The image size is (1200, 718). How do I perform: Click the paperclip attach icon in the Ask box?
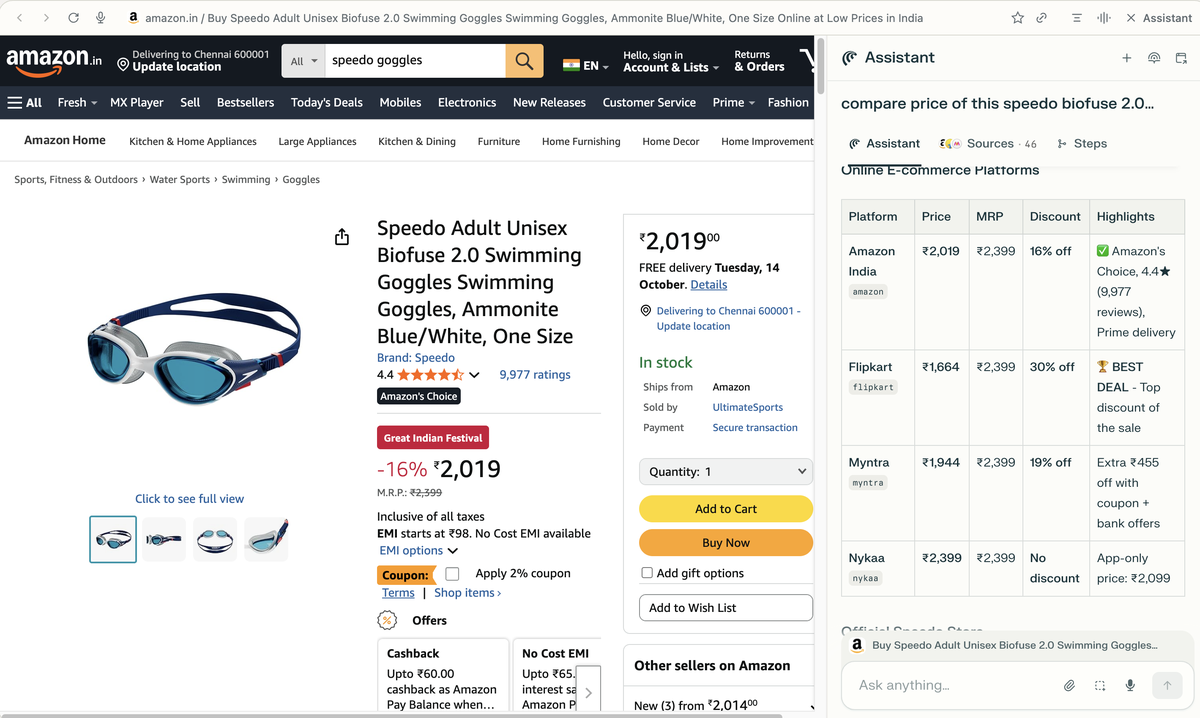[x=1069, y=685]
